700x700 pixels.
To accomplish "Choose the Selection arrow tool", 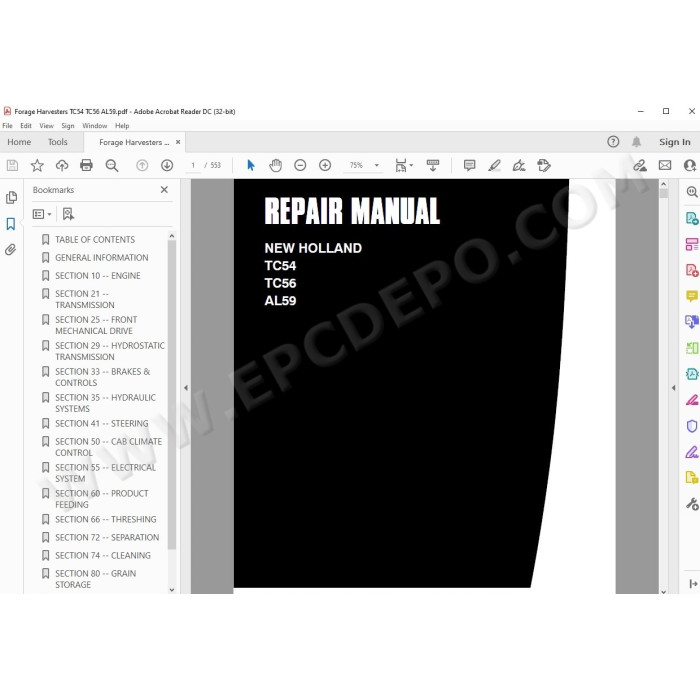I will pos(251,166).
